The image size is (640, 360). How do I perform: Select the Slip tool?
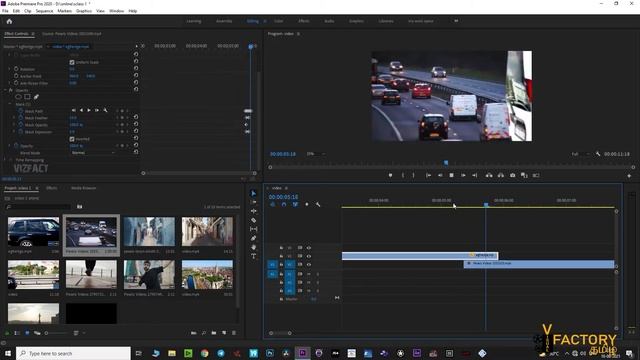pyautogui.click(x=253, y=229)
